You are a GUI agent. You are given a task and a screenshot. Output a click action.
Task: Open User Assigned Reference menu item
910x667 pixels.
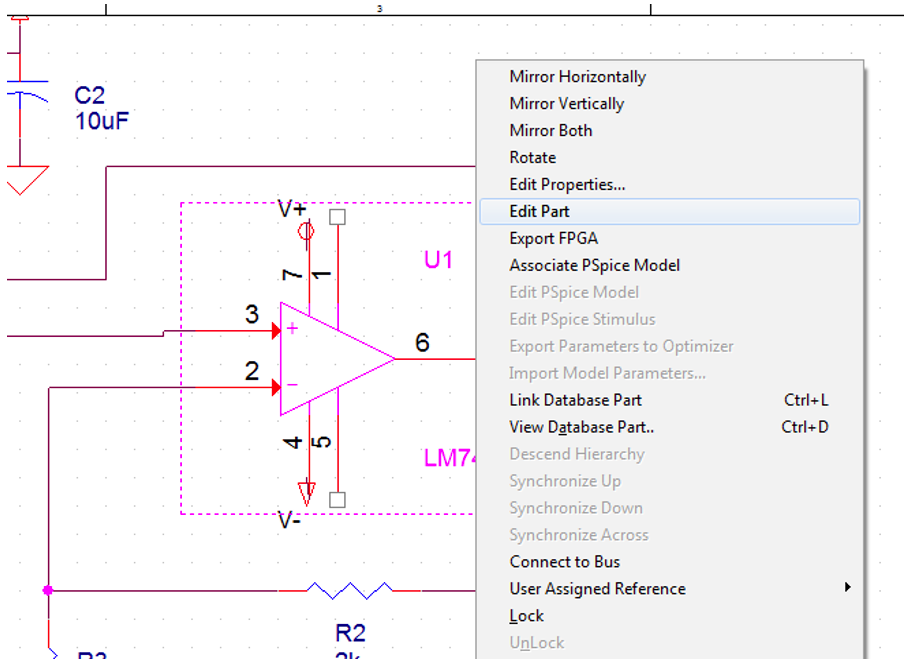[597, 589]
